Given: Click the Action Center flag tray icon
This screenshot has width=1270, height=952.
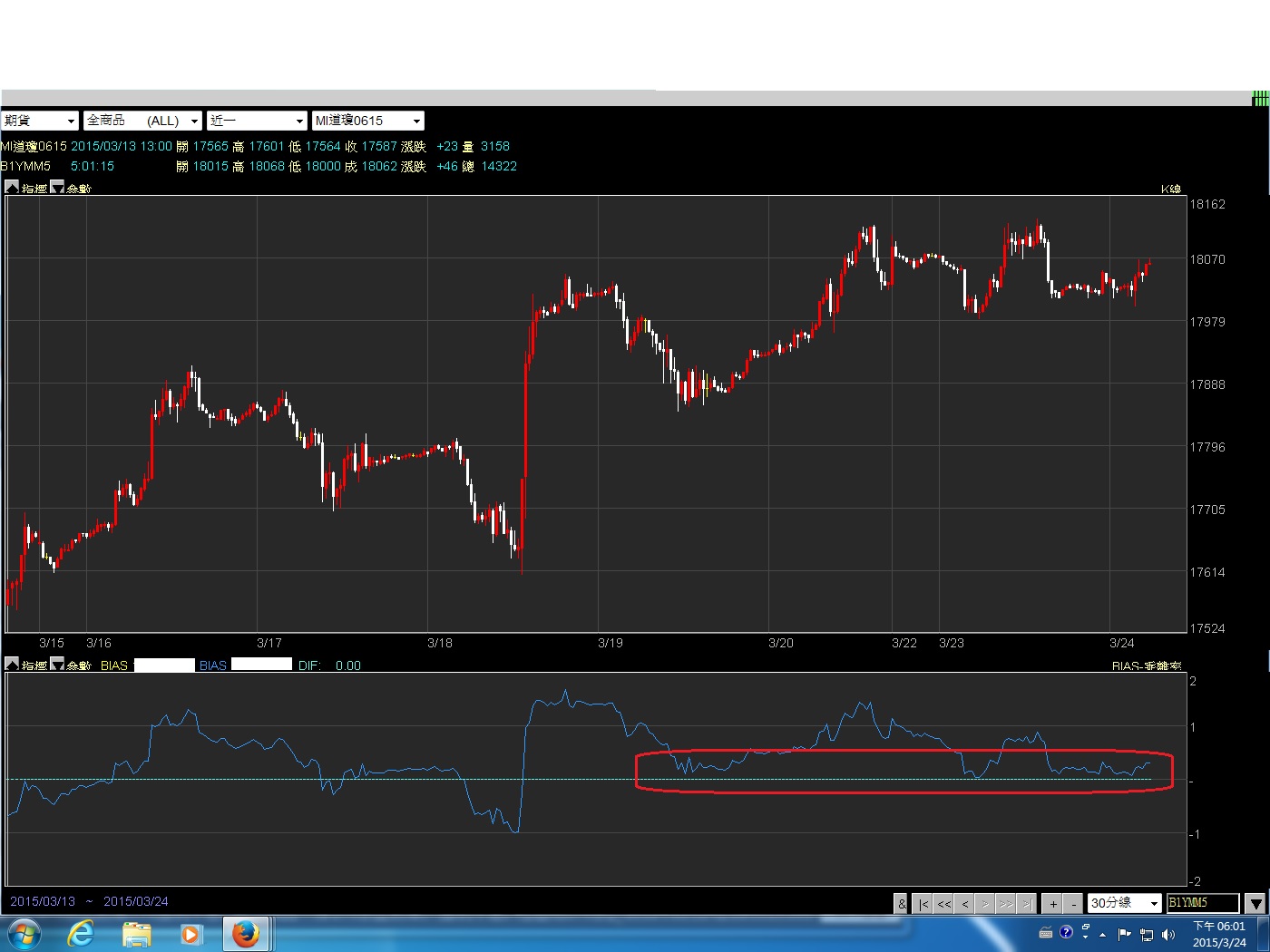Looking at the screenshot, I should click(x=1125, y=934).
